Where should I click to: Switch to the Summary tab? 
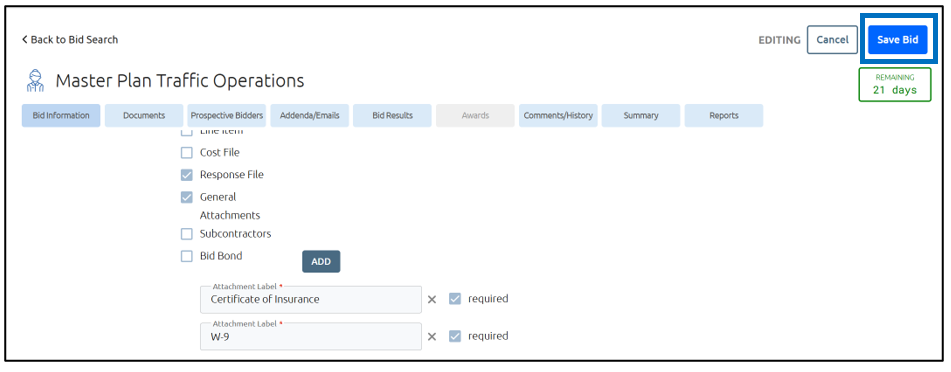click(641, 115)
